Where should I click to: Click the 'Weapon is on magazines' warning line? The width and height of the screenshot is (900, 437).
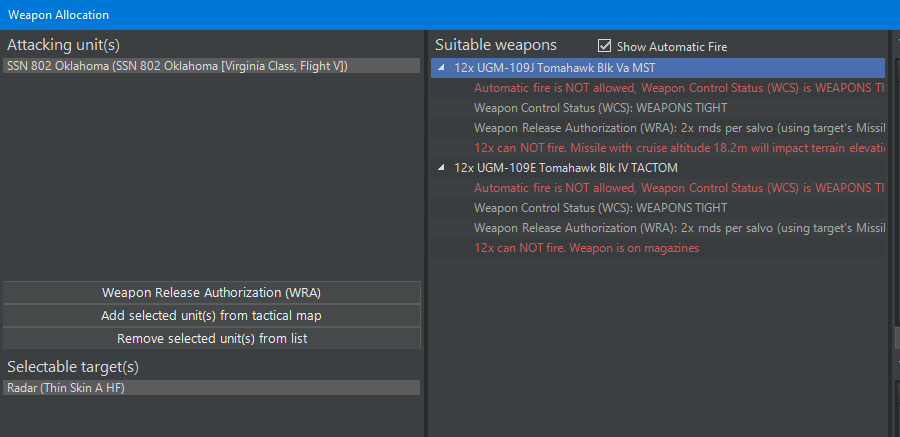tap(586, 248)
